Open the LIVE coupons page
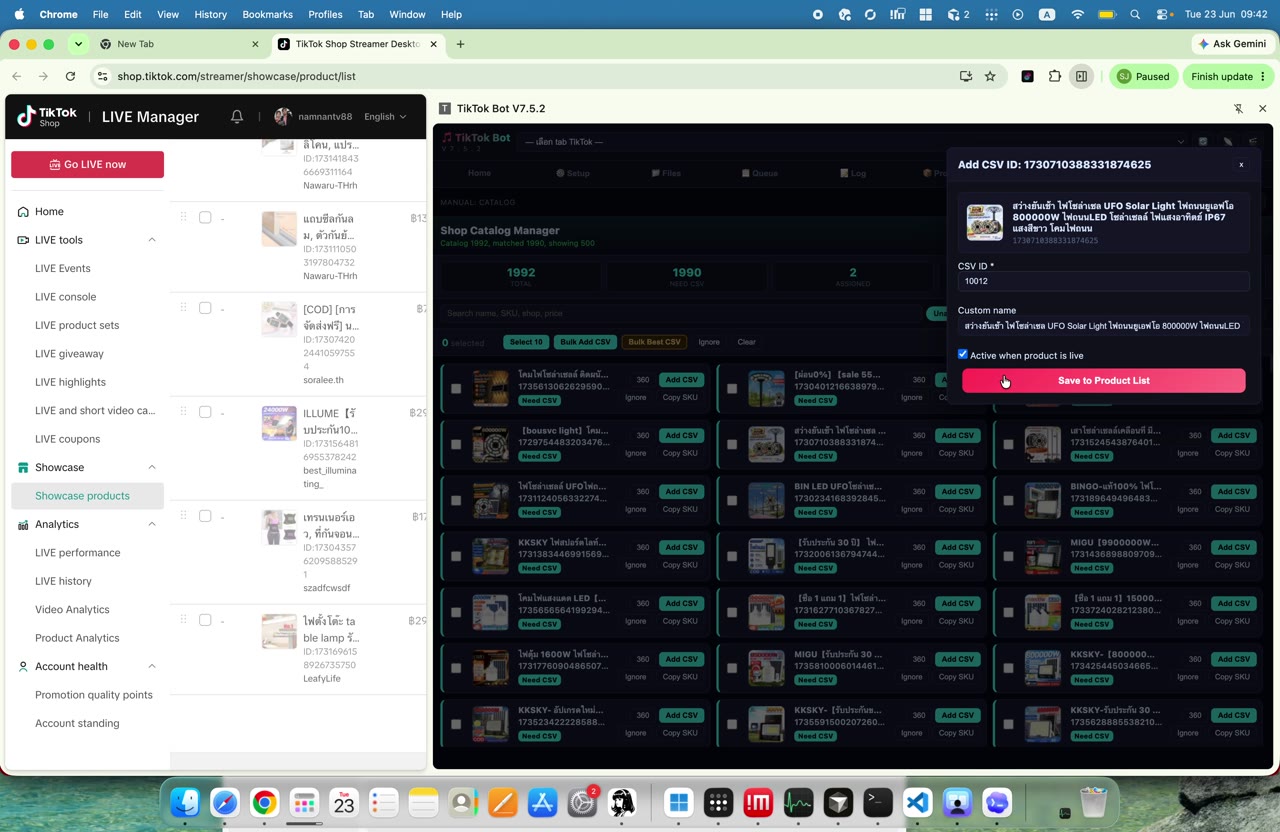The width and height of the screenshot is (1280, 832). pos(67,439)
